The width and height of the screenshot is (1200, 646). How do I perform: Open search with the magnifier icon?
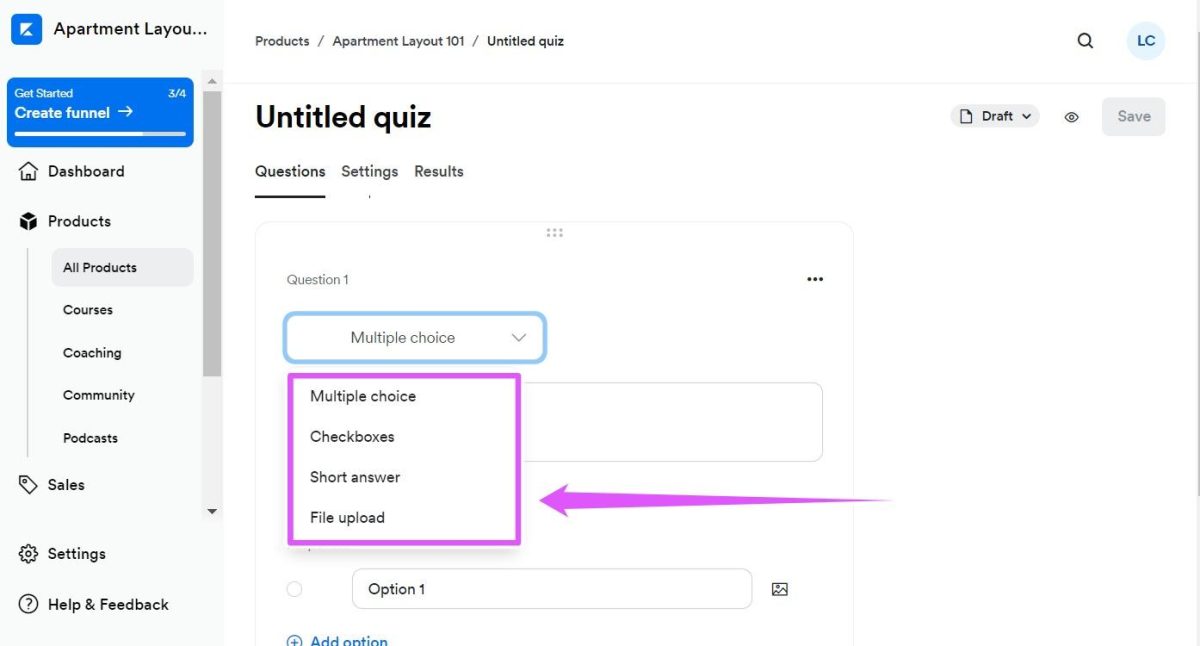point(1085,41)
